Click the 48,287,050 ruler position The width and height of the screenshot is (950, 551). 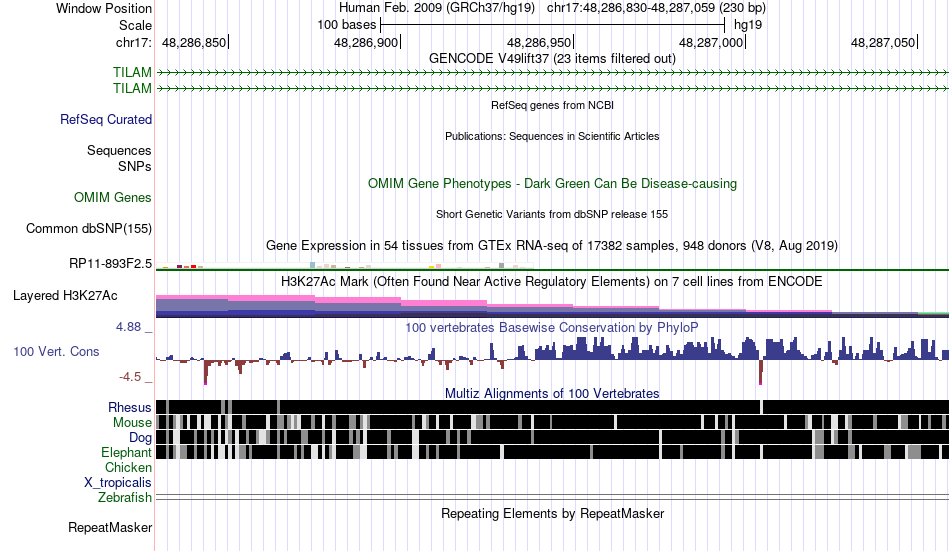(883, 42)
